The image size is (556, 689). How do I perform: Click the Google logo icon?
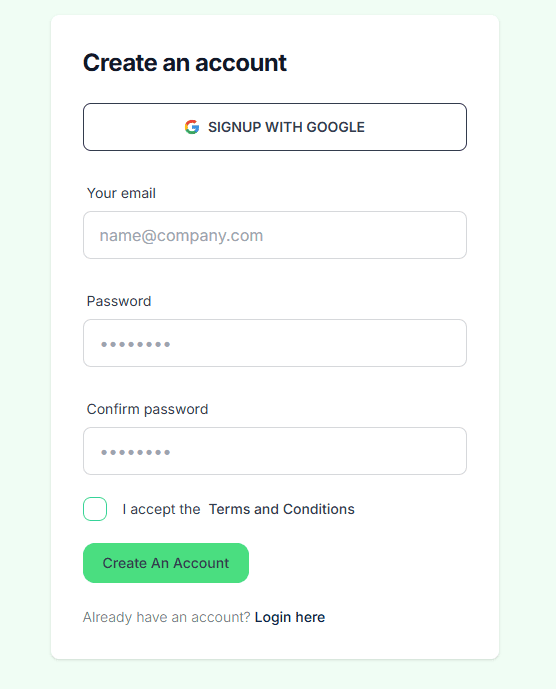(192, 127)
